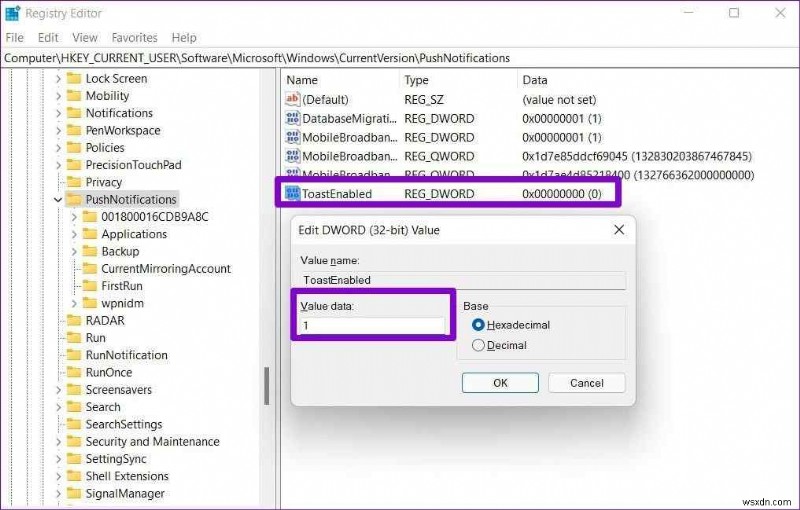Select the DatabaseMigrati... DWORD value icon
Screen dimensions: 800x510
[292, 118]
